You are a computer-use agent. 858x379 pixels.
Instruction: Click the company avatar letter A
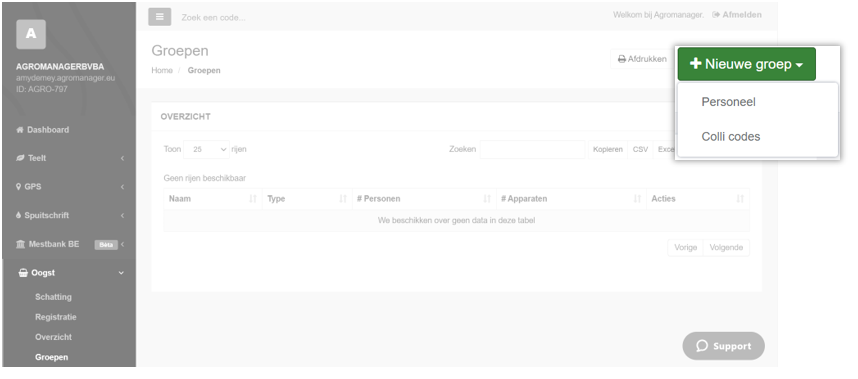(31, 34)
